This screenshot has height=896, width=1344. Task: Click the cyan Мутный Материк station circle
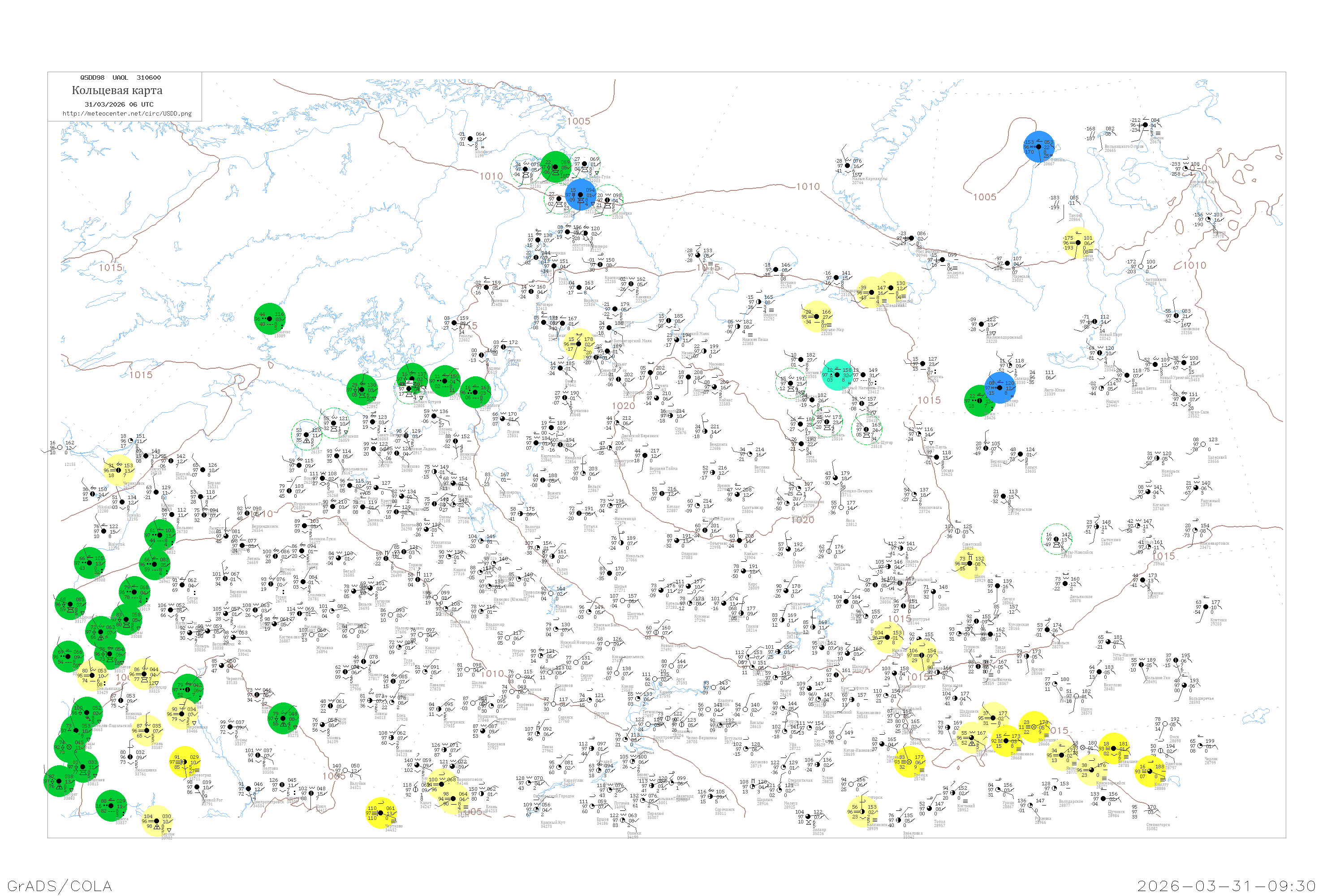(838, 375)
